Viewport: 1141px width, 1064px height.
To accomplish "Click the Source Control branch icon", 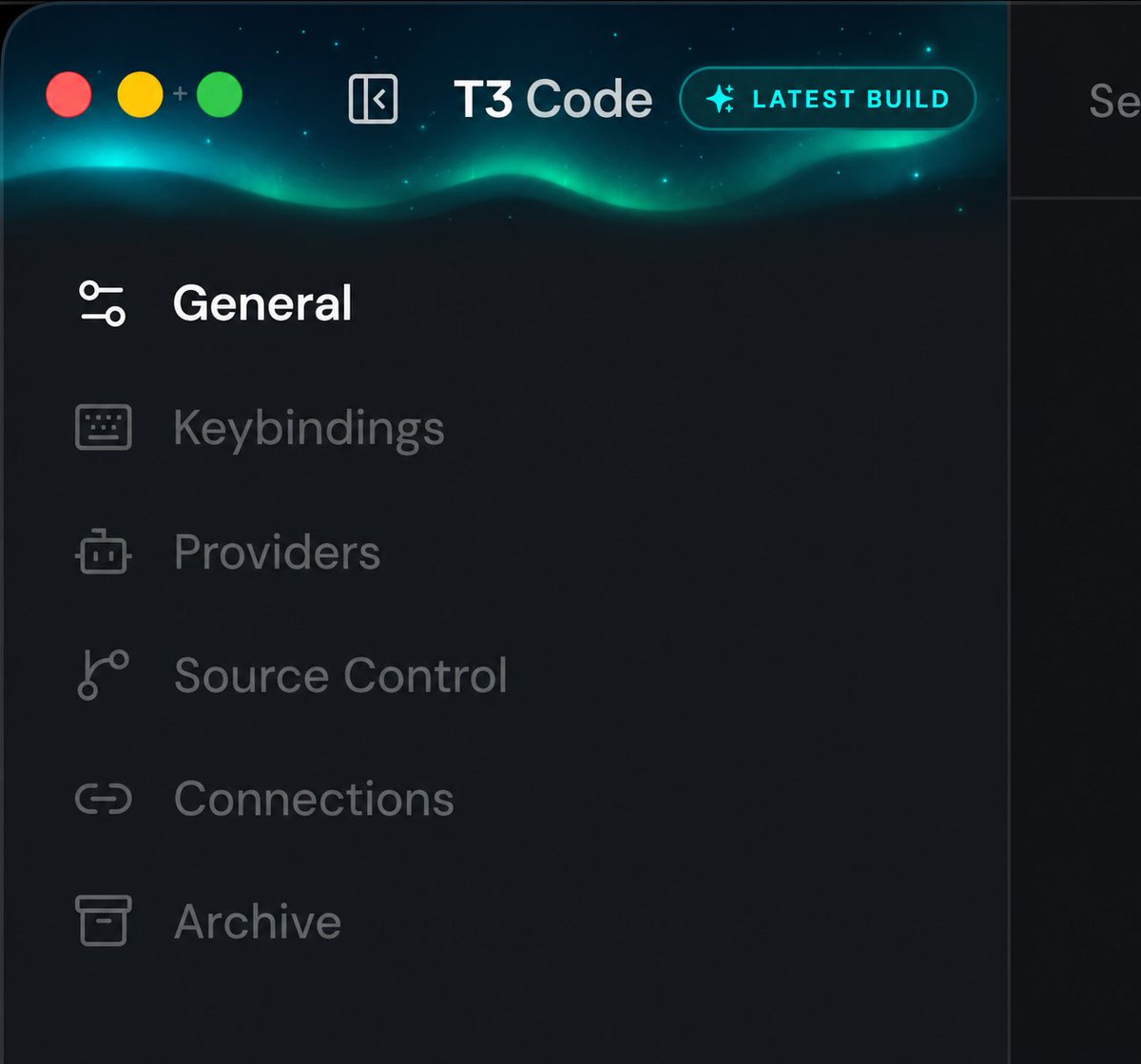I will click(x=102, y=675).
